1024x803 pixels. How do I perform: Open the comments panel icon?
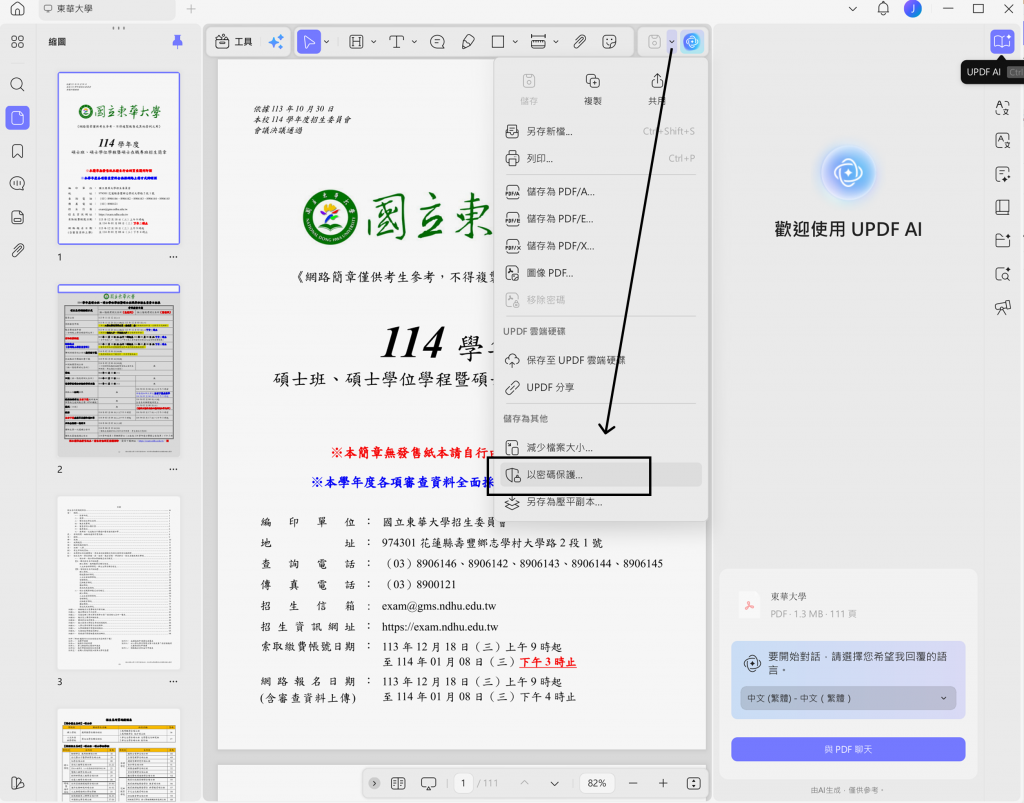[18, 183]
